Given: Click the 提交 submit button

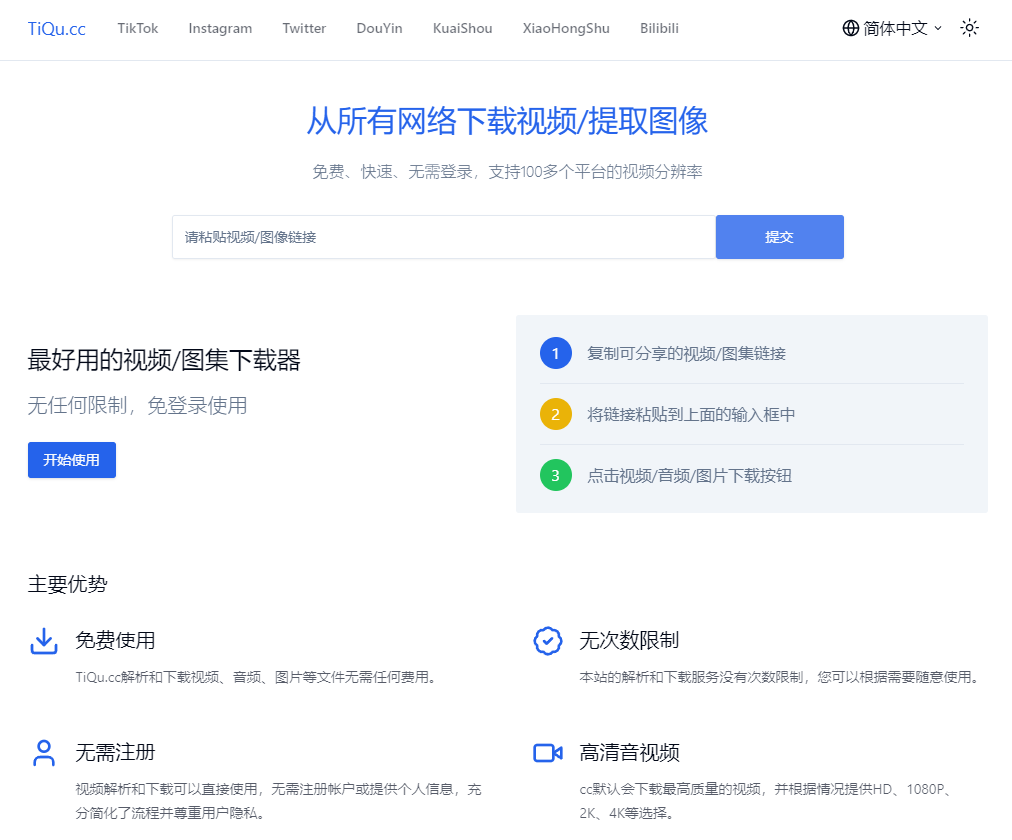Looking at the screenshot, I should (x=779, y=237).
